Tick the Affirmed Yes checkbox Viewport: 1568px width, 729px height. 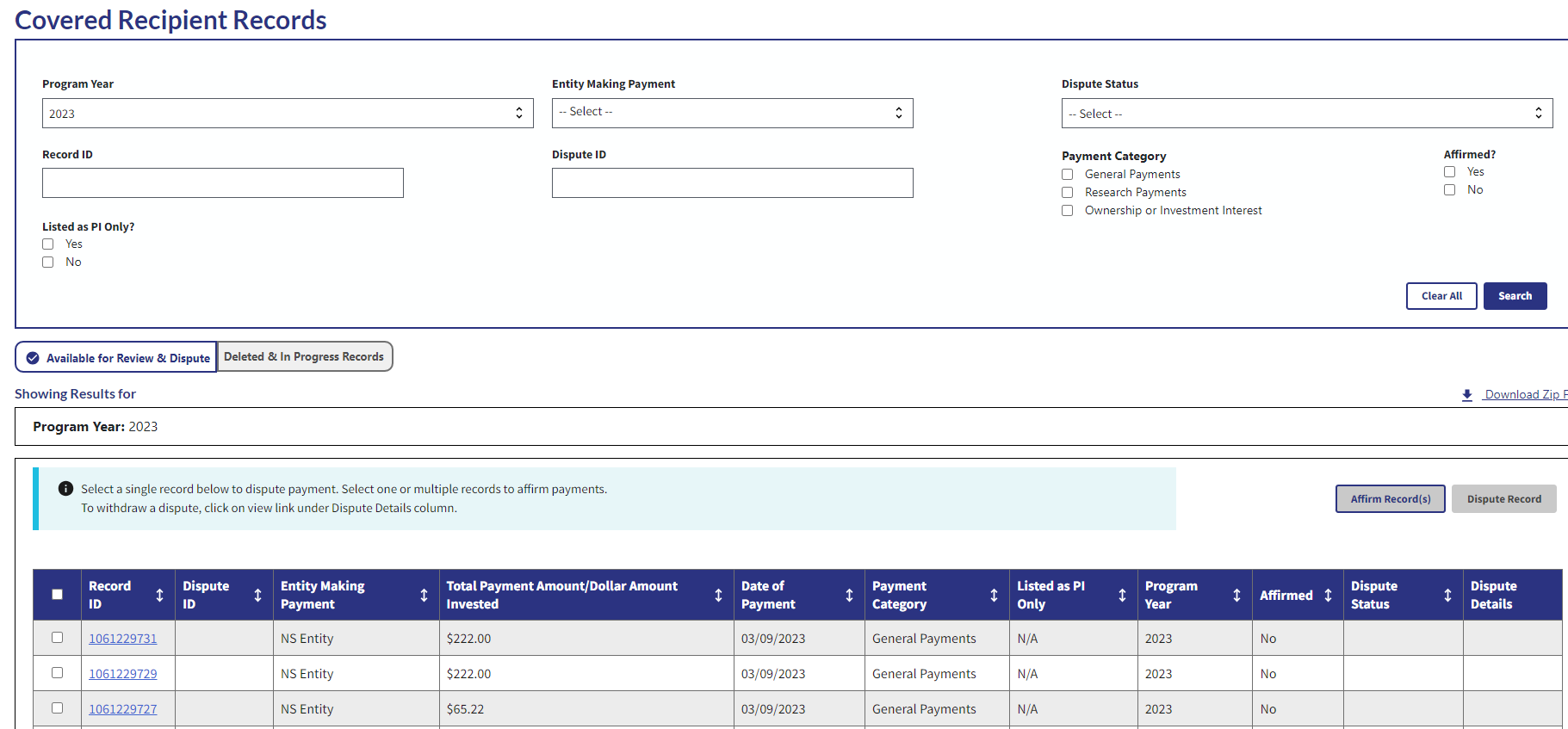click(x=1450, y=172)
